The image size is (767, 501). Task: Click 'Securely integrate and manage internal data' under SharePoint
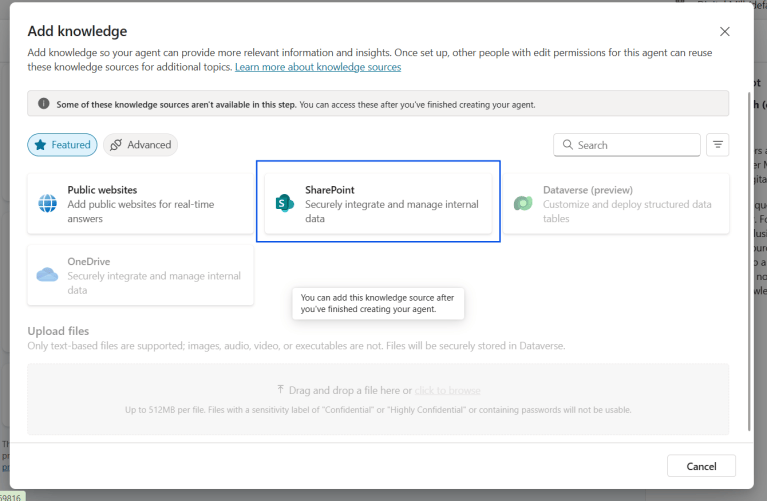pos(392,211)
